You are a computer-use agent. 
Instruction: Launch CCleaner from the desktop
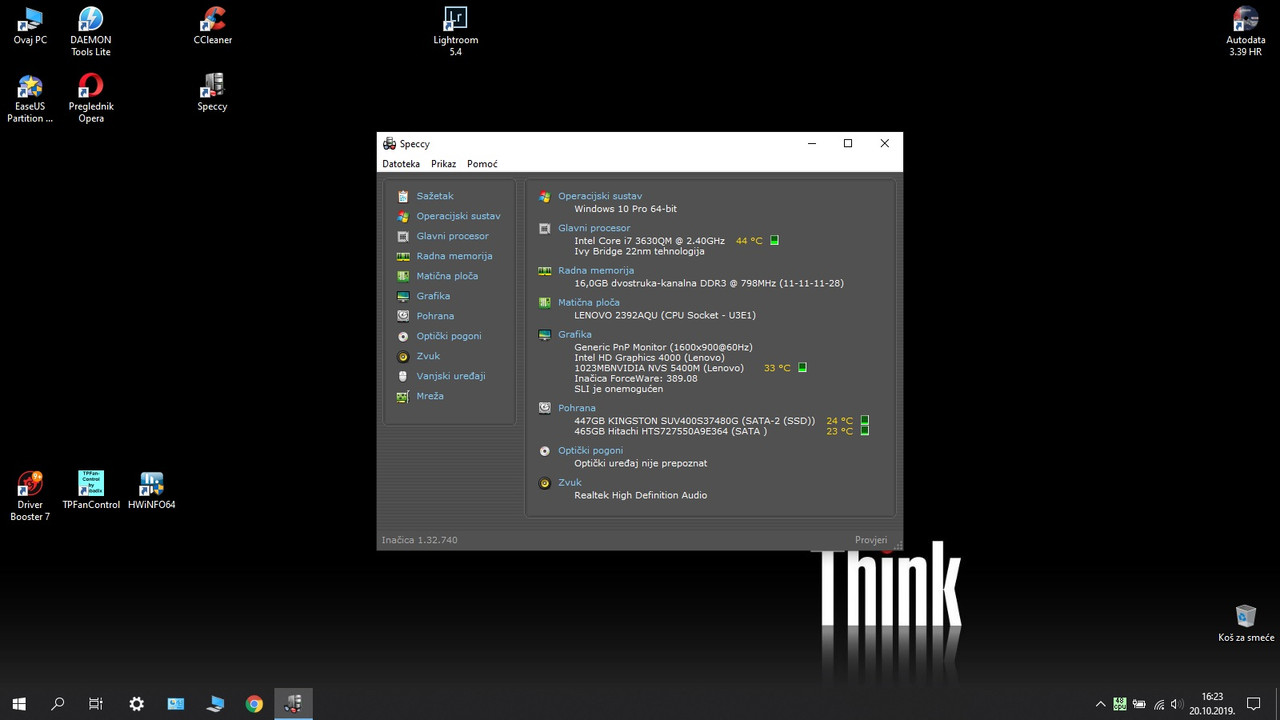(212, 26)
